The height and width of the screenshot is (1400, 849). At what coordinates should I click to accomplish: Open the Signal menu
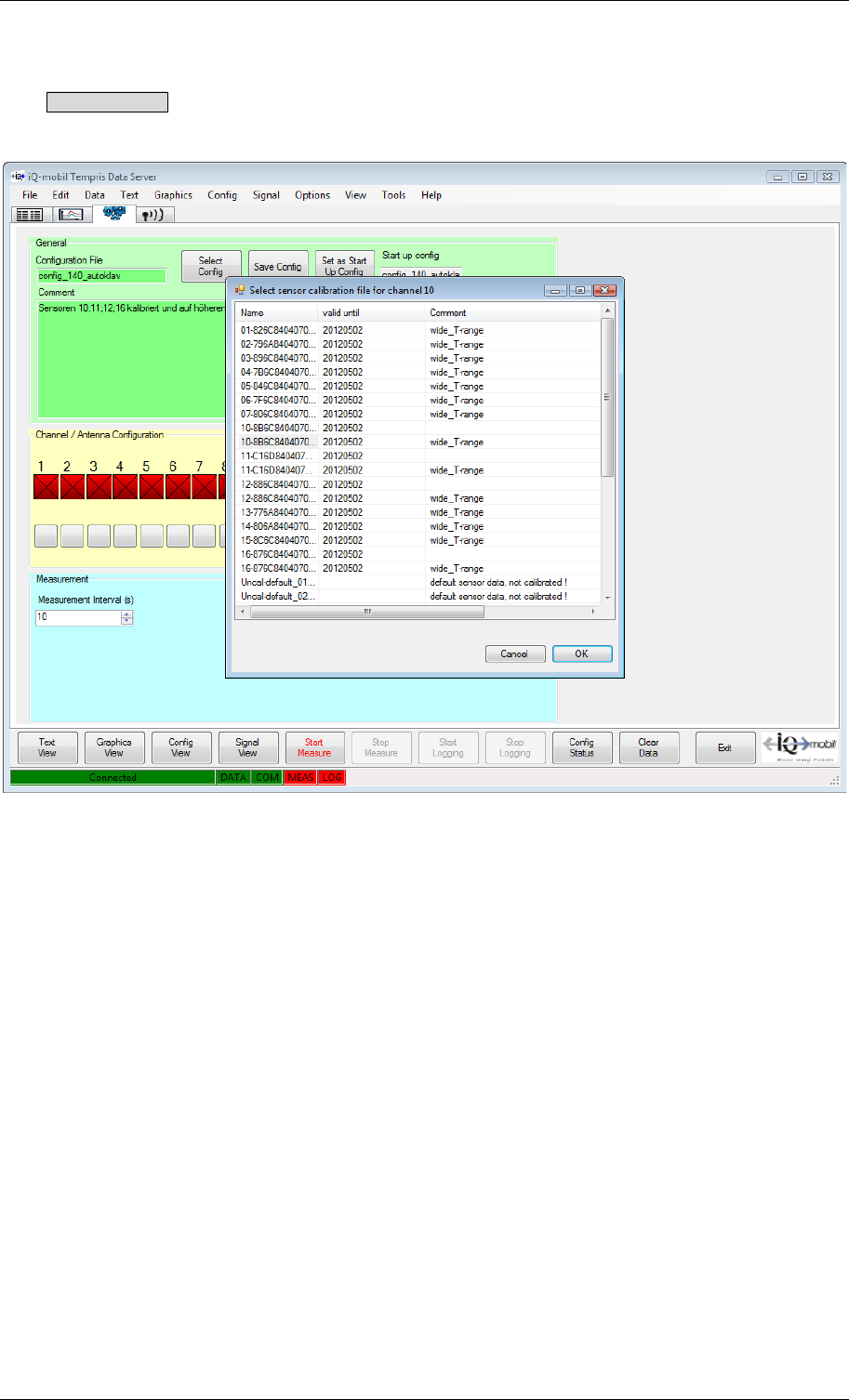coord(266,195)
